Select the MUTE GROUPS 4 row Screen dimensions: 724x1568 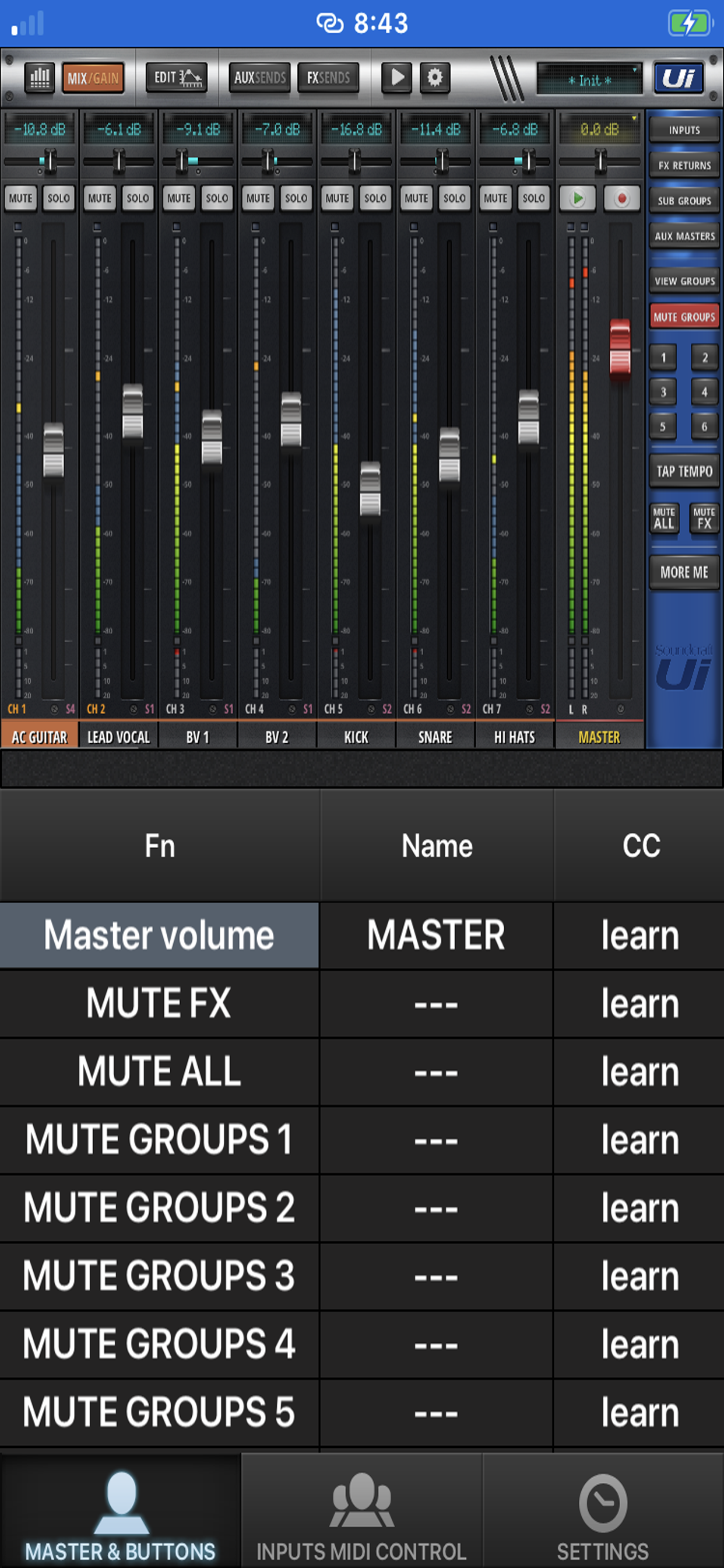tap(159, 1345)
